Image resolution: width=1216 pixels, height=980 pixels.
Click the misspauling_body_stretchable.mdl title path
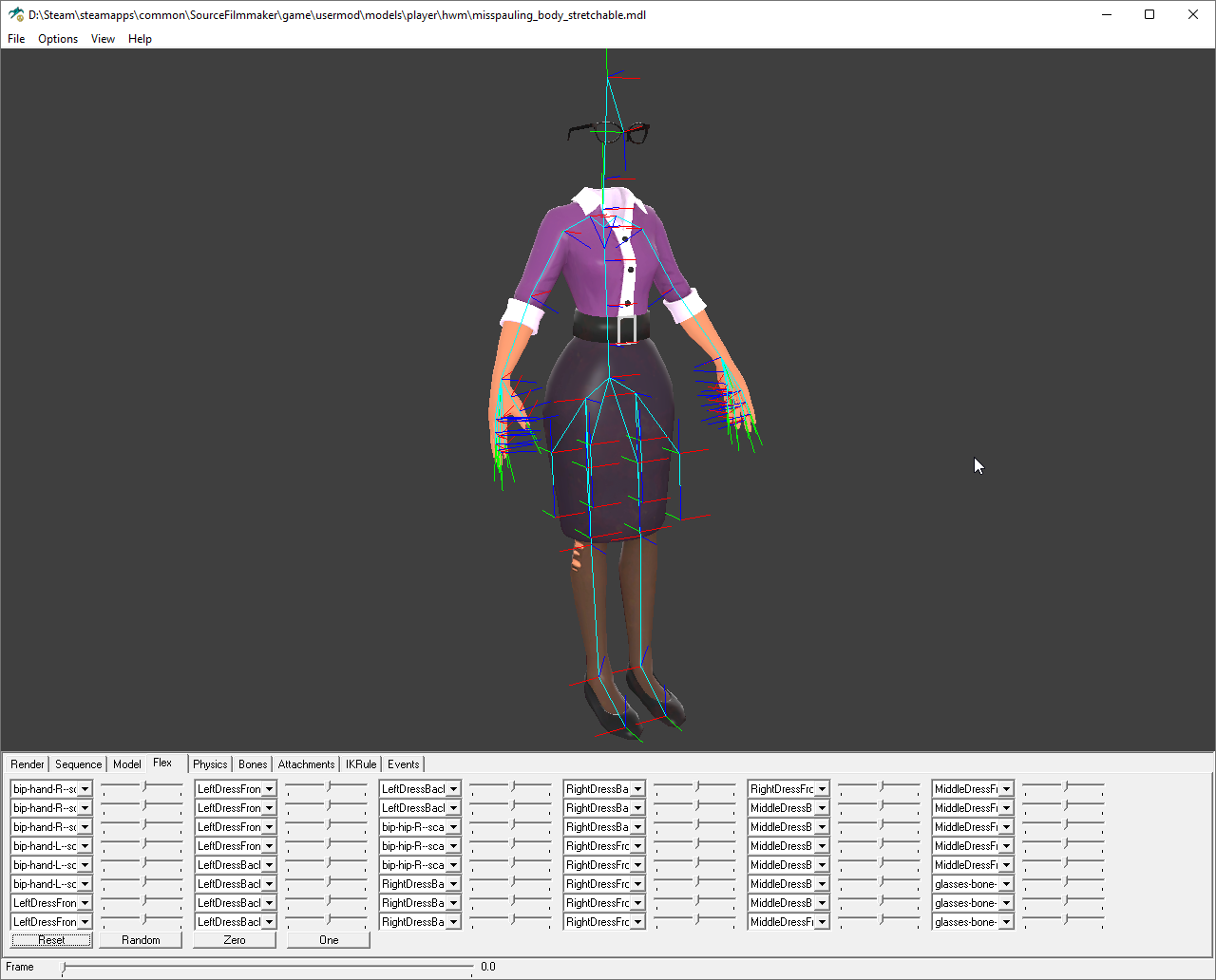click(x=337, y=15)
